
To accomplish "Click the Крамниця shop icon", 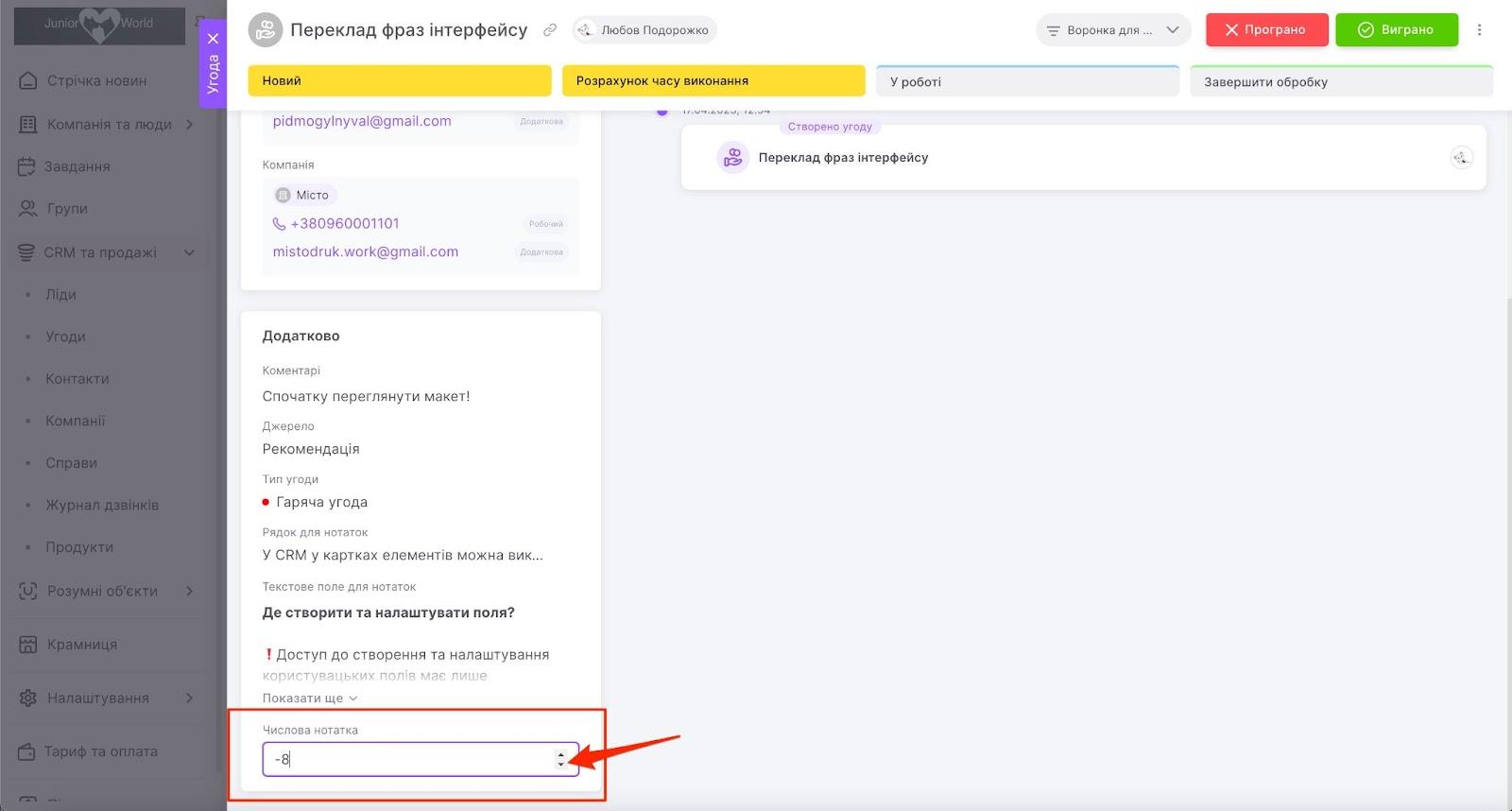I will coord(28,645).
